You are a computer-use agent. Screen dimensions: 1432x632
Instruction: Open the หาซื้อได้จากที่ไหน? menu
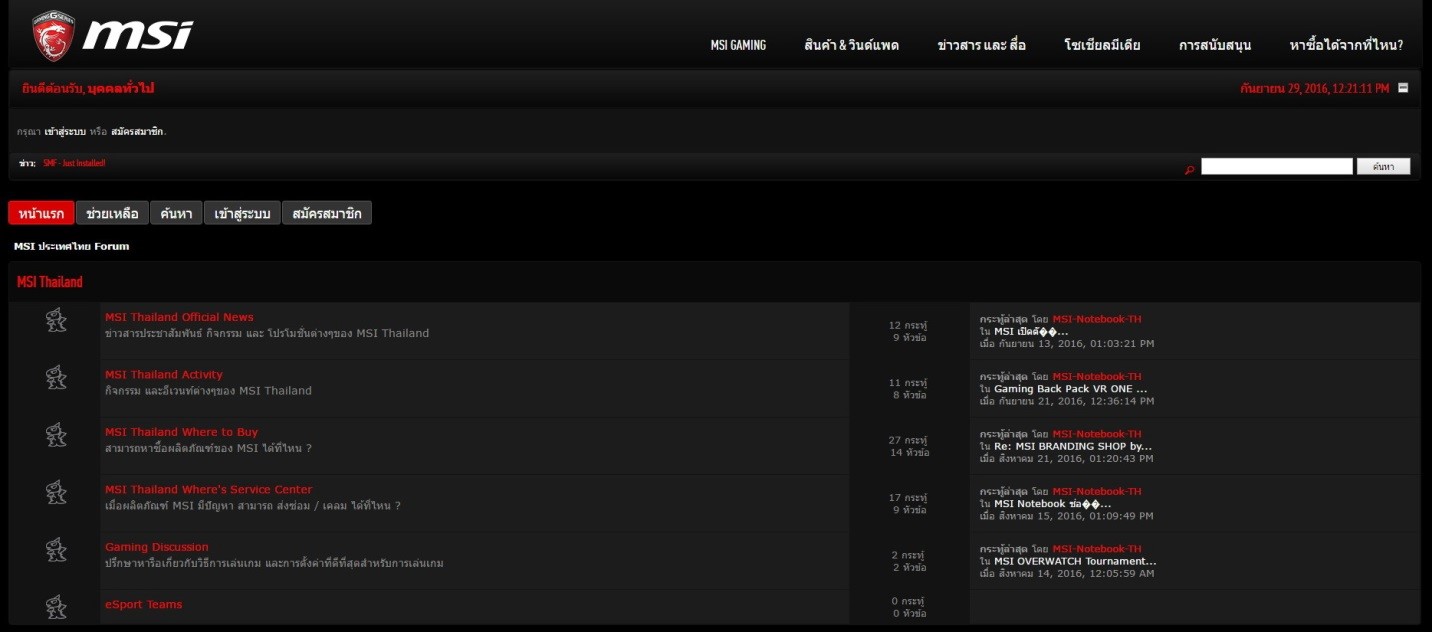tap(1346, 45)
